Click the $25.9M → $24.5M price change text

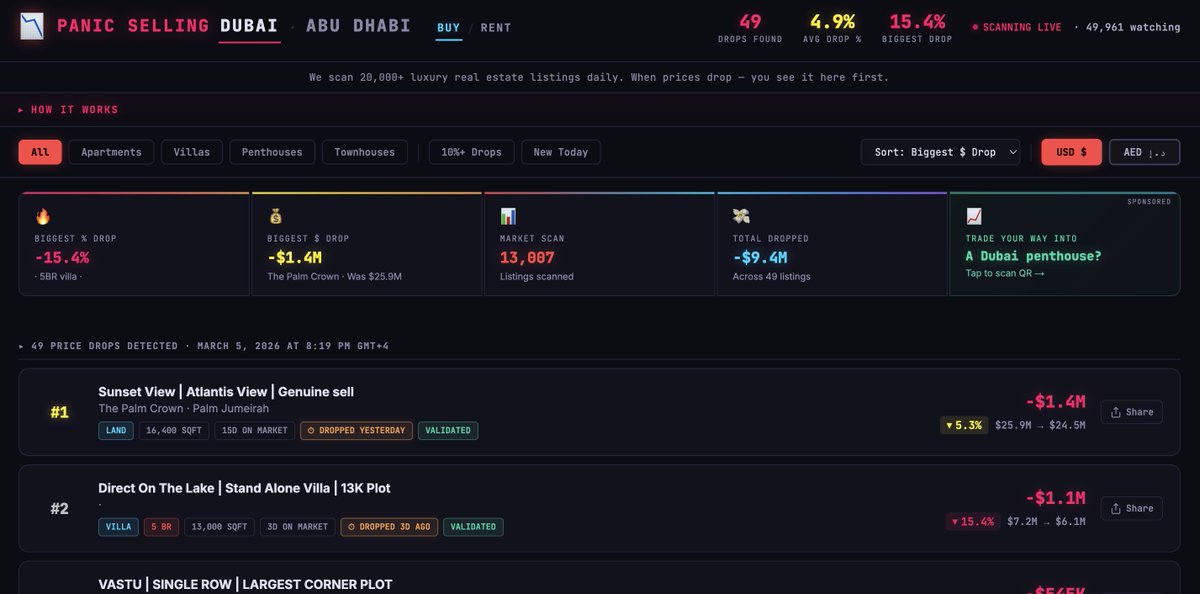point(1040,425)
